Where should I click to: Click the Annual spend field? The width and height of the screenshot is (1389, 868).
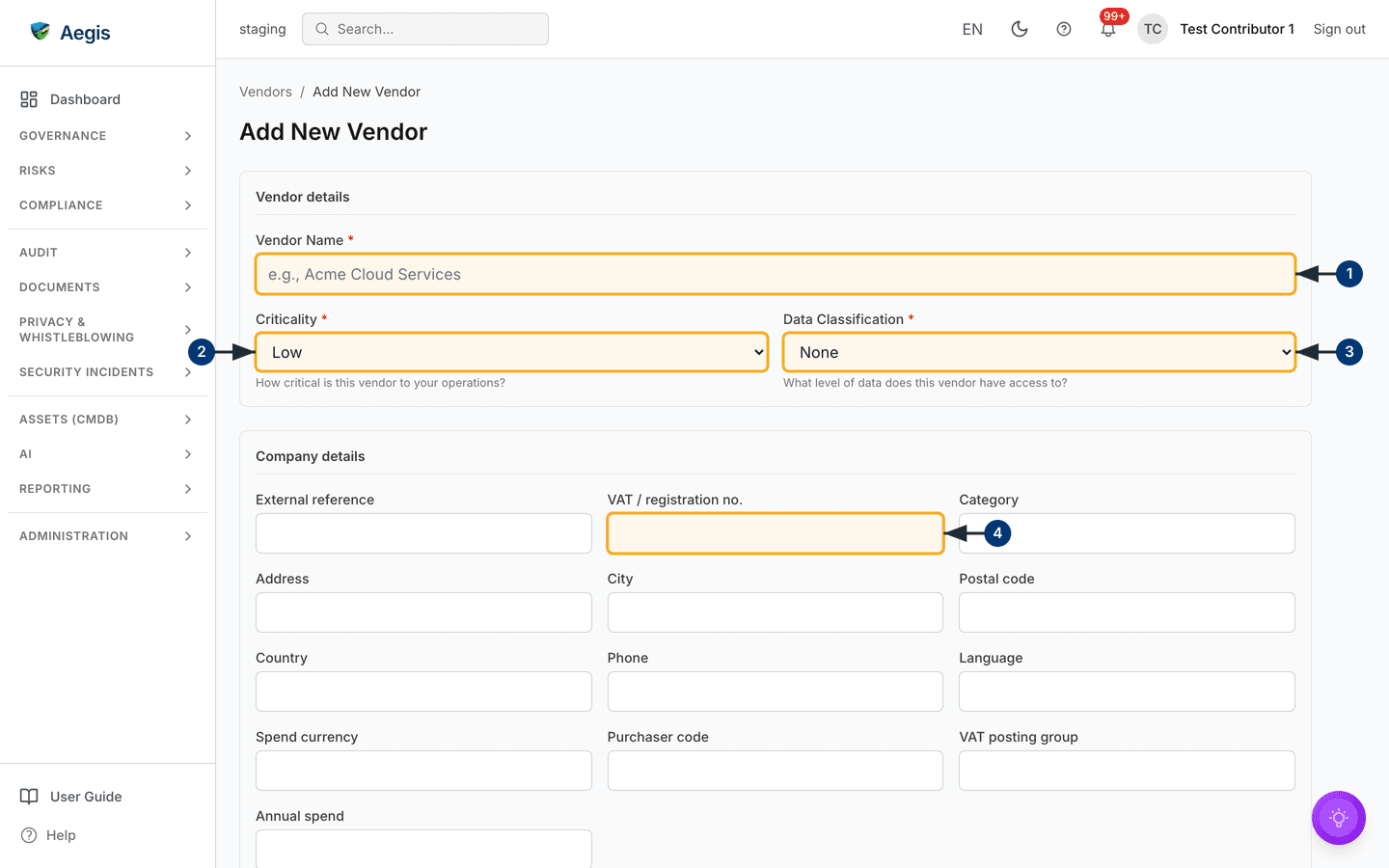click(423, 849)
